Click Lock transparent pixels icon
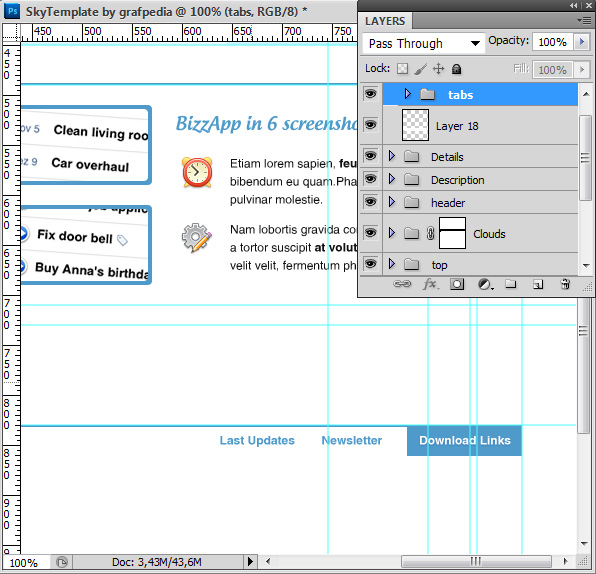Viewport: 596px width, 574px height. 403,69
